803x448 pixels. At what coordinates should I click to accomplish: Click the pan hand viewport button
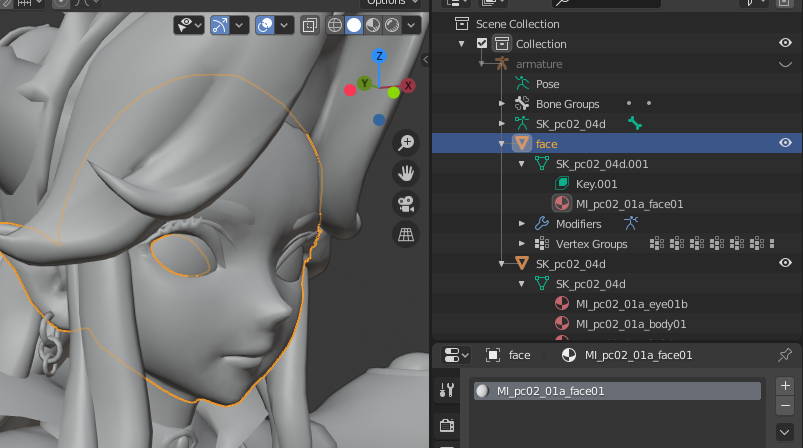(x=406, y=174)
